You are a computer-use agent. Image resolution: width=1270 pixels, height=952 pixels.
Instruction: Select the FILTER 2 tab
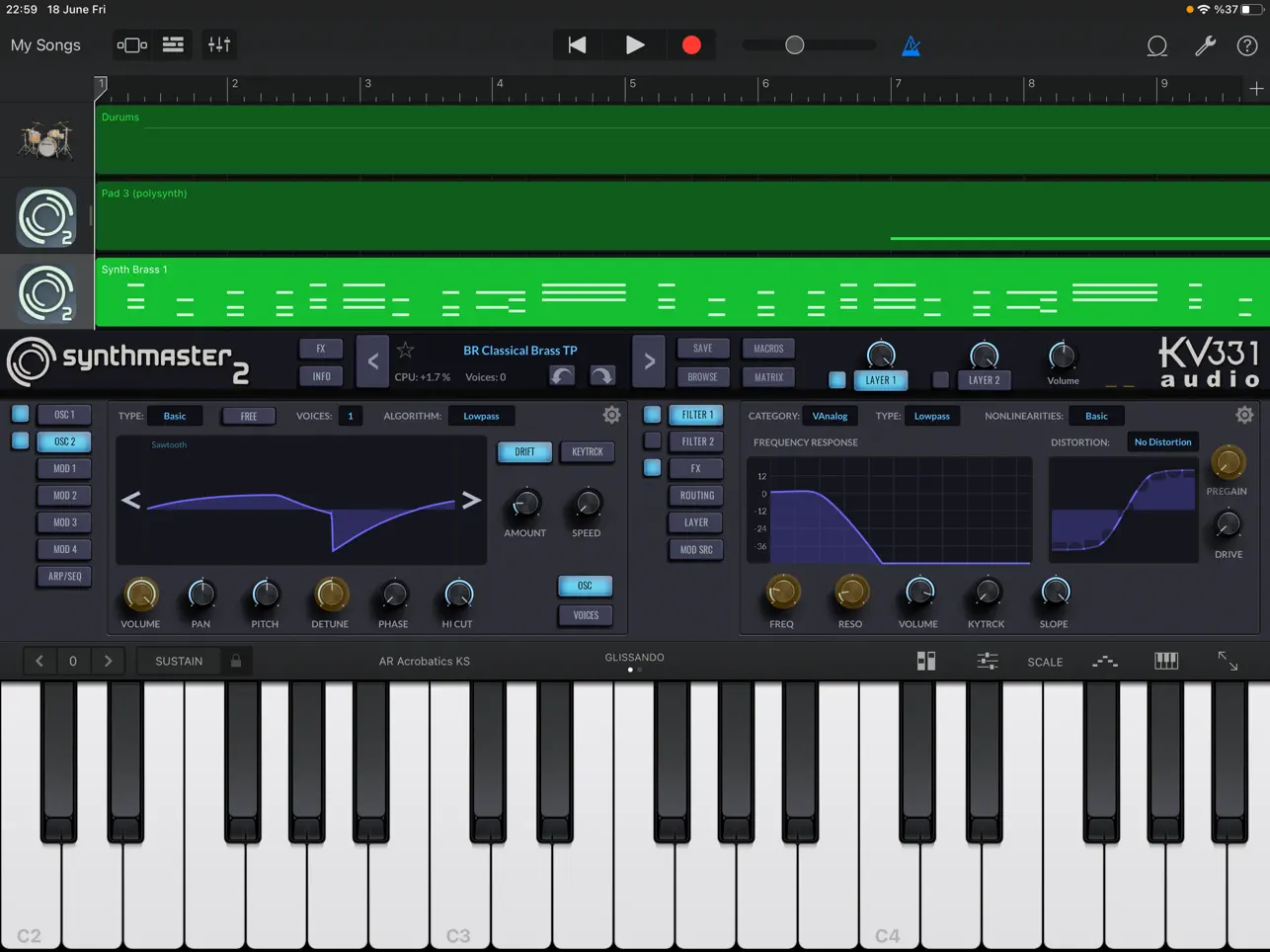click(x=696, y=441)
